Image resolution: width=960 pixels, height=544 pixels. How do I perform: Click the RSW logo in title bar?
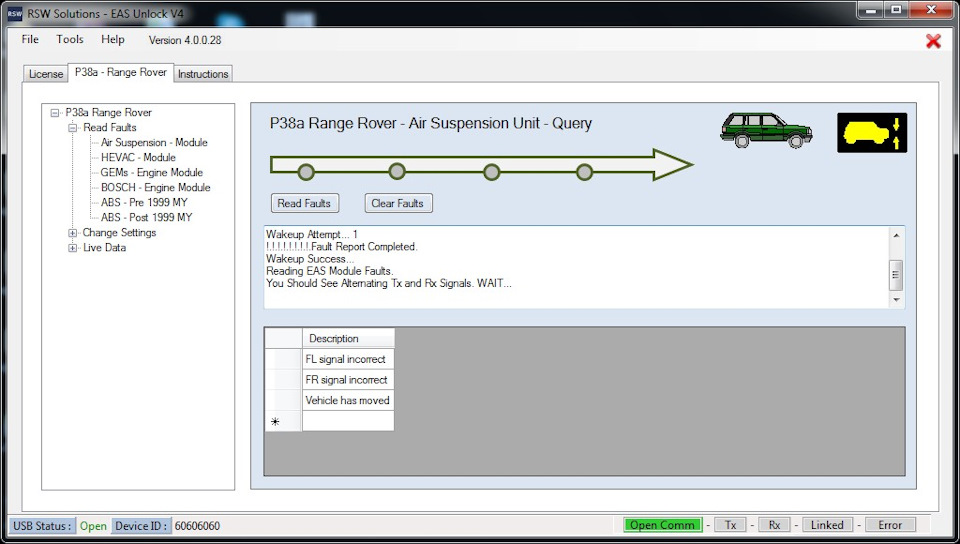(x=15, y=13)
